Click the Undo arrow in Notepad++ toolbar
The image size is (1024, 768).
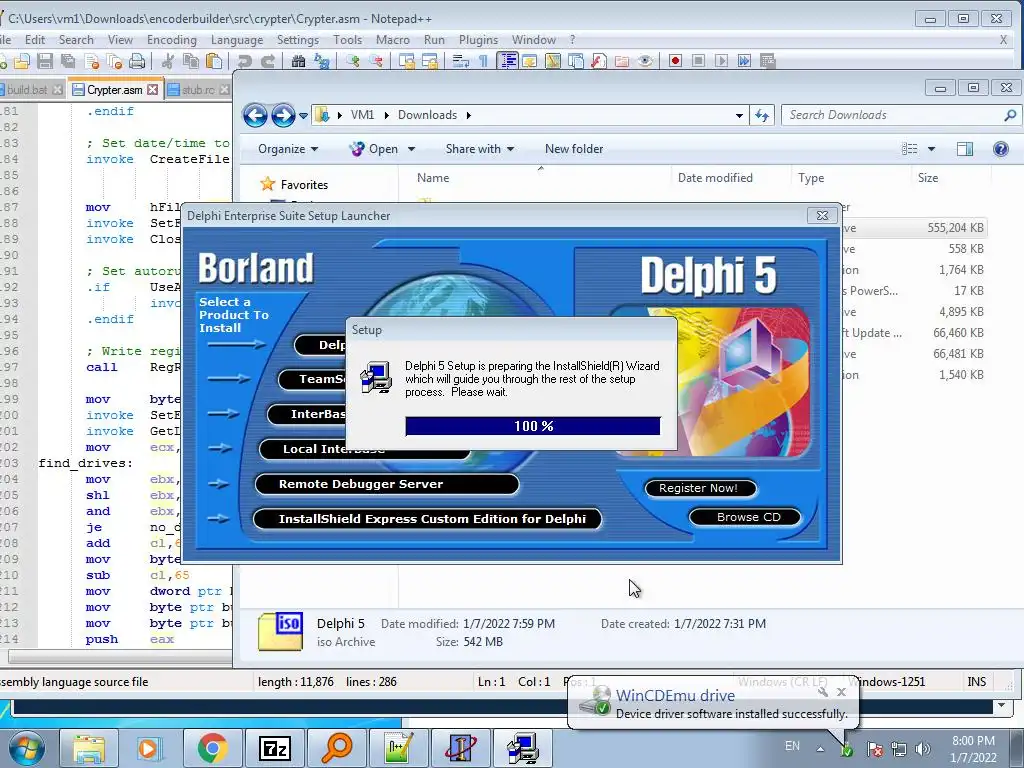point(244,61)
